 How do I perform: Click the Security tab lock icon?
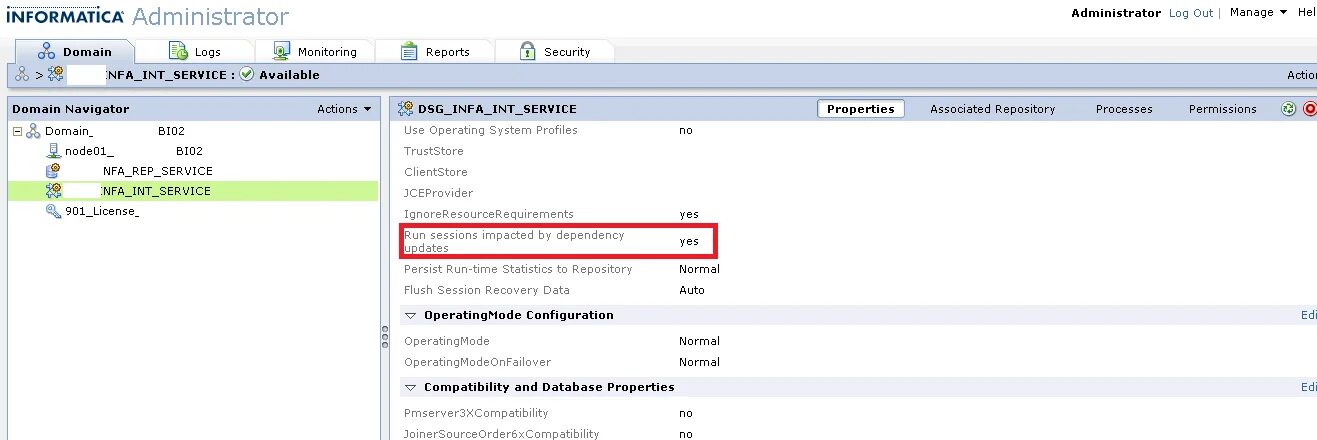[x=528, y=51]
